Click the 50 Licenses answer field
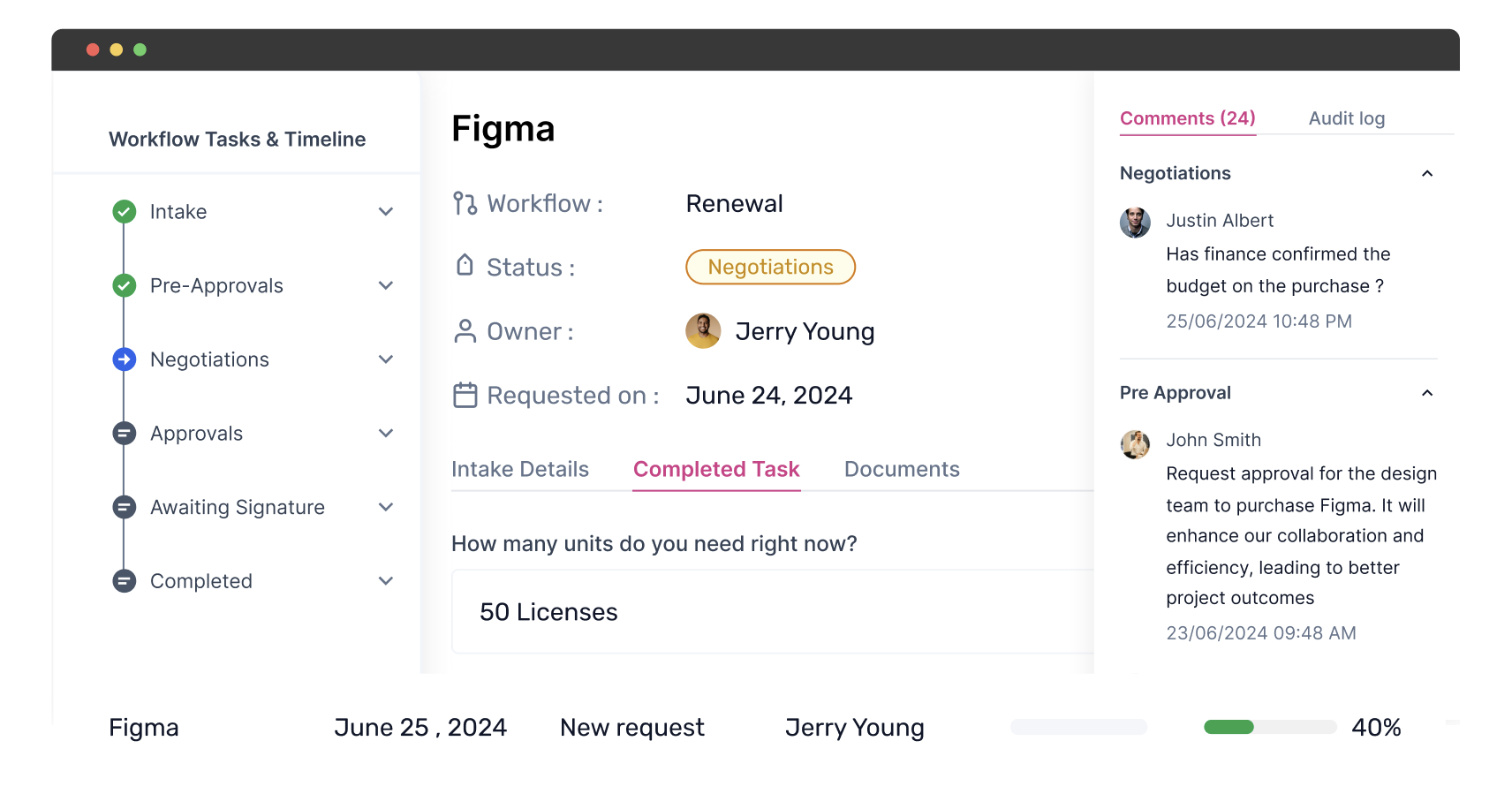Screen dimensions: 1512x809 pyautogui.click(x=773, y=611)
